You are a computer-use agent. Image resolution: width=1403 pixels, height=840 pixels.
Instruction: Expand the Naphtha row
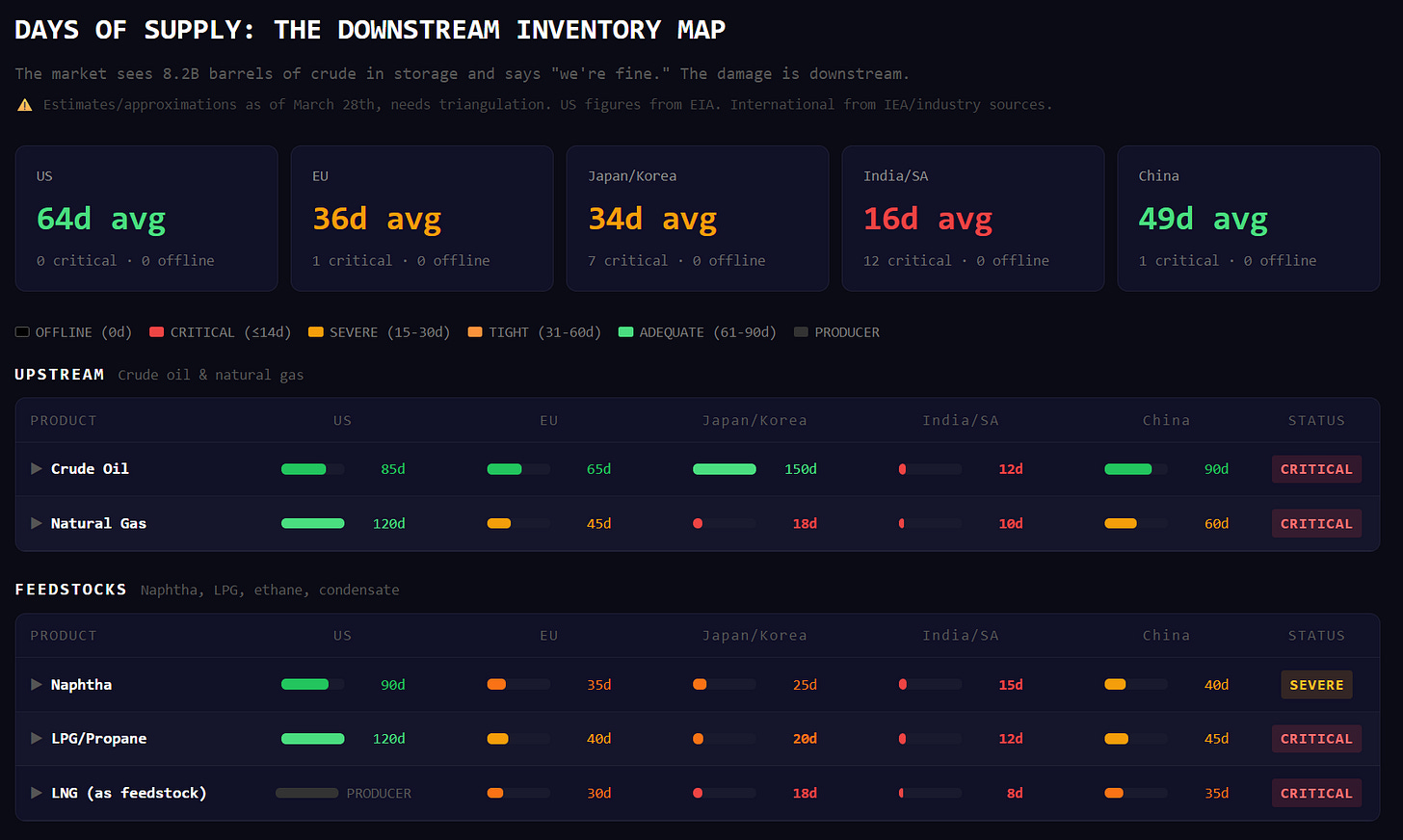[x=37, y=685]
